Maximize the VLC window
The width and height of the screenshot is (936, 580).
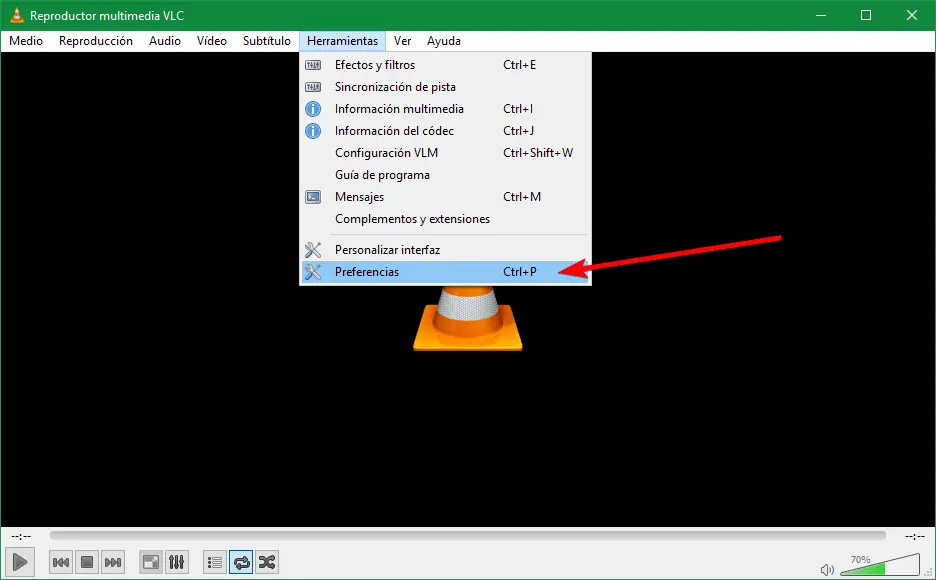point(866,15)
